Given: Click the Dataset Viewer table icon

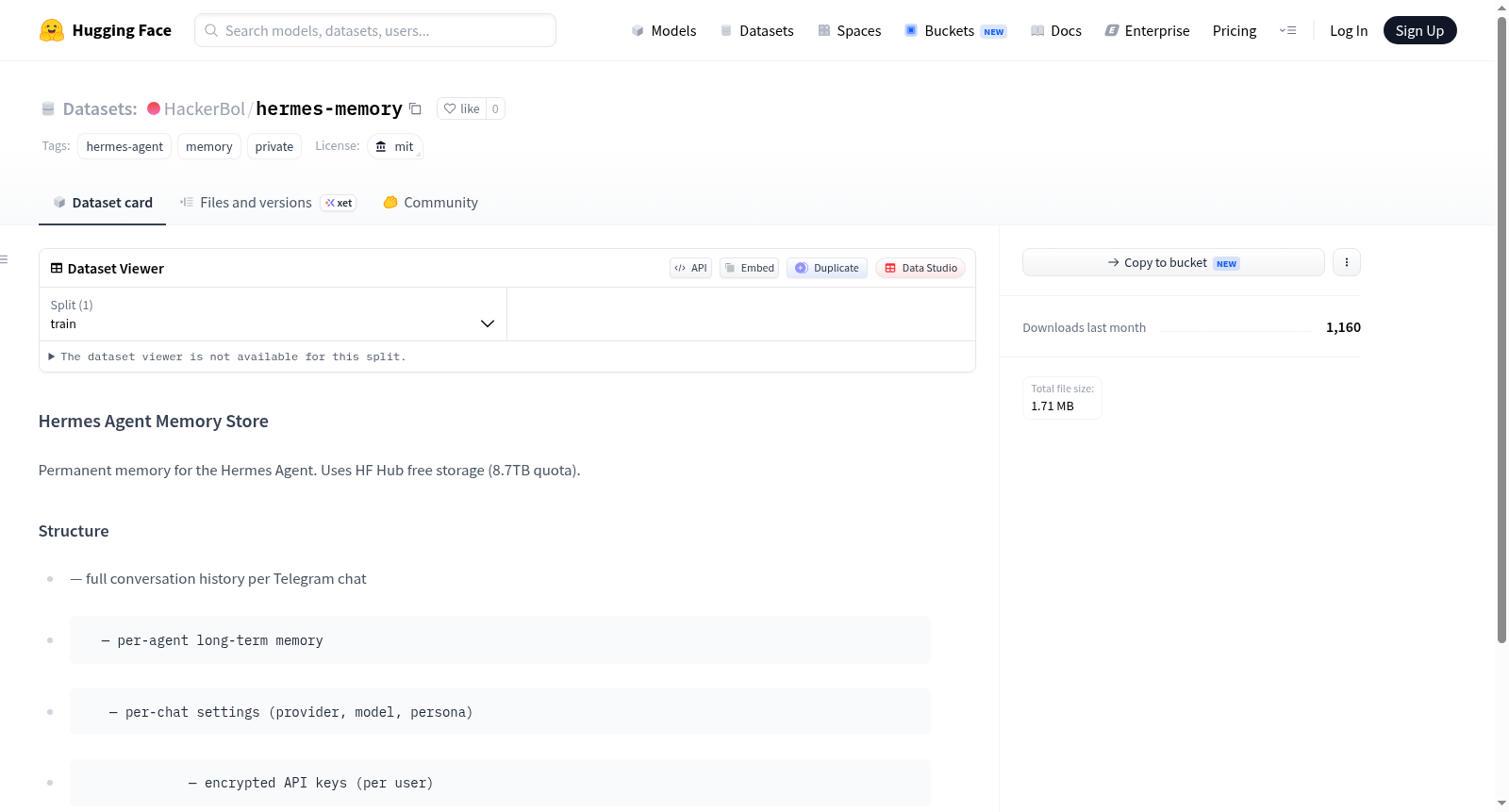Looking at the screenshot, I should point(57,268).
